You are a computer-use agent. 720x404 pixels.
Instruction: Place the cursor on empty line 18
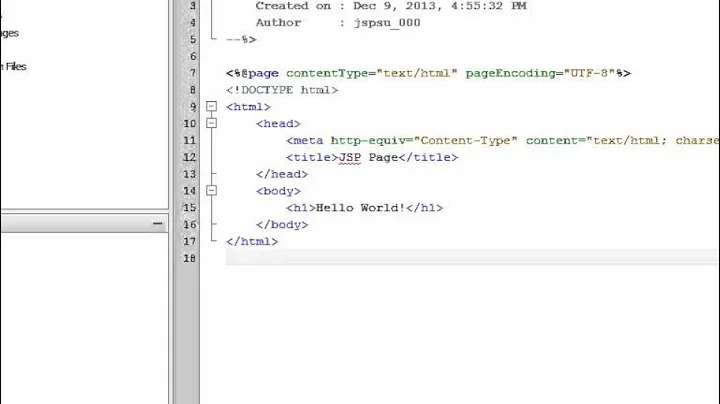[x=471, y=258]
